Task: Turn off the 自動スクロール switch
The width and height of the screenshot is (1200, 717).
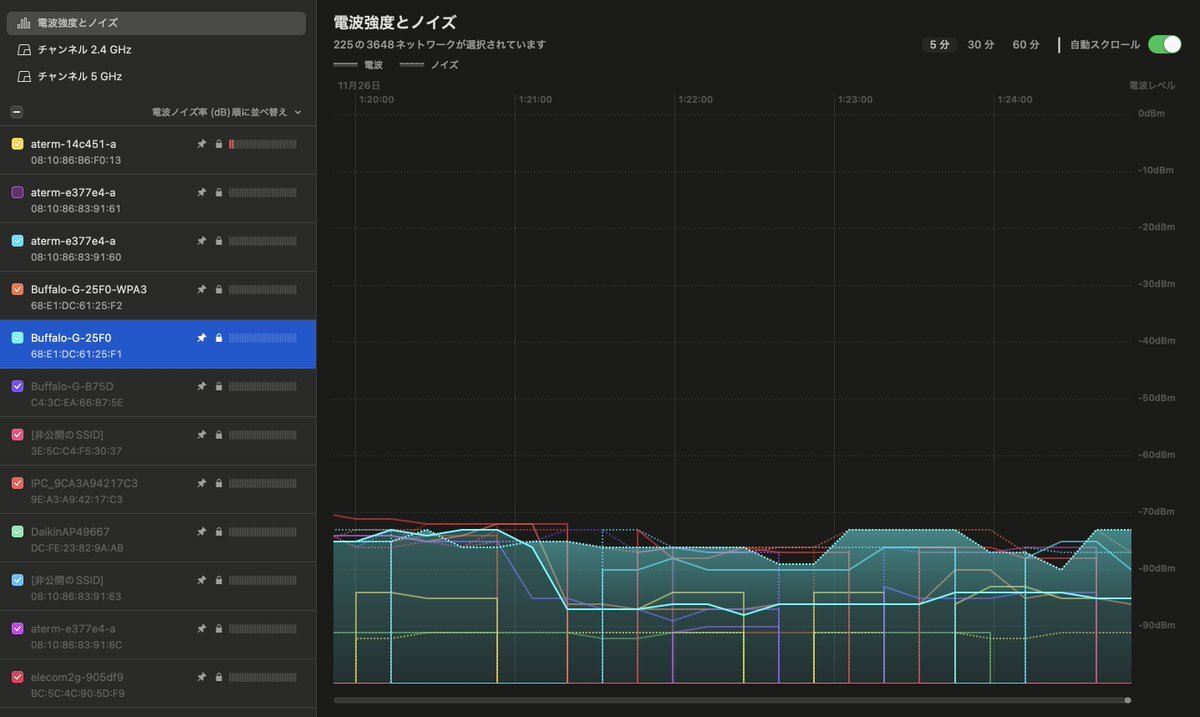Action: tap(1164, 44)
